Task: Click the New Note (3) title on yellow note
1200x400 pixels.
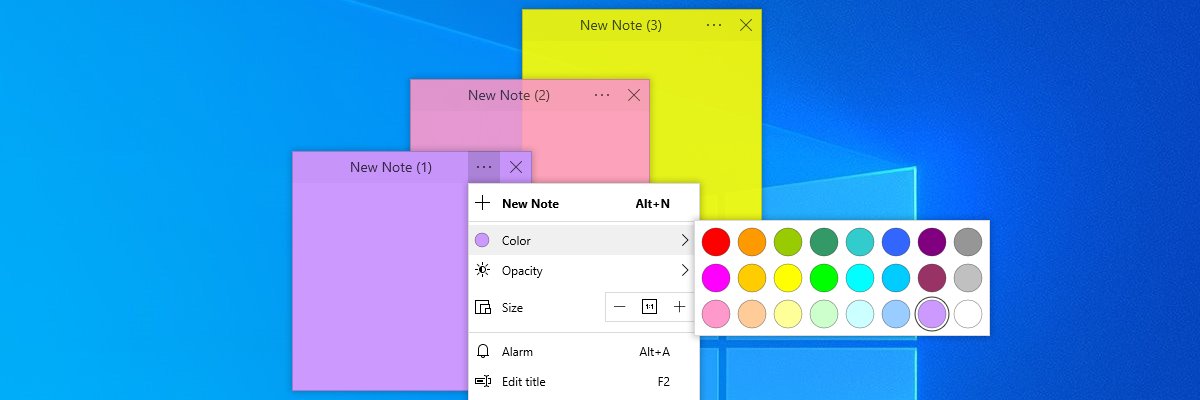Action: tap(621, 25)
